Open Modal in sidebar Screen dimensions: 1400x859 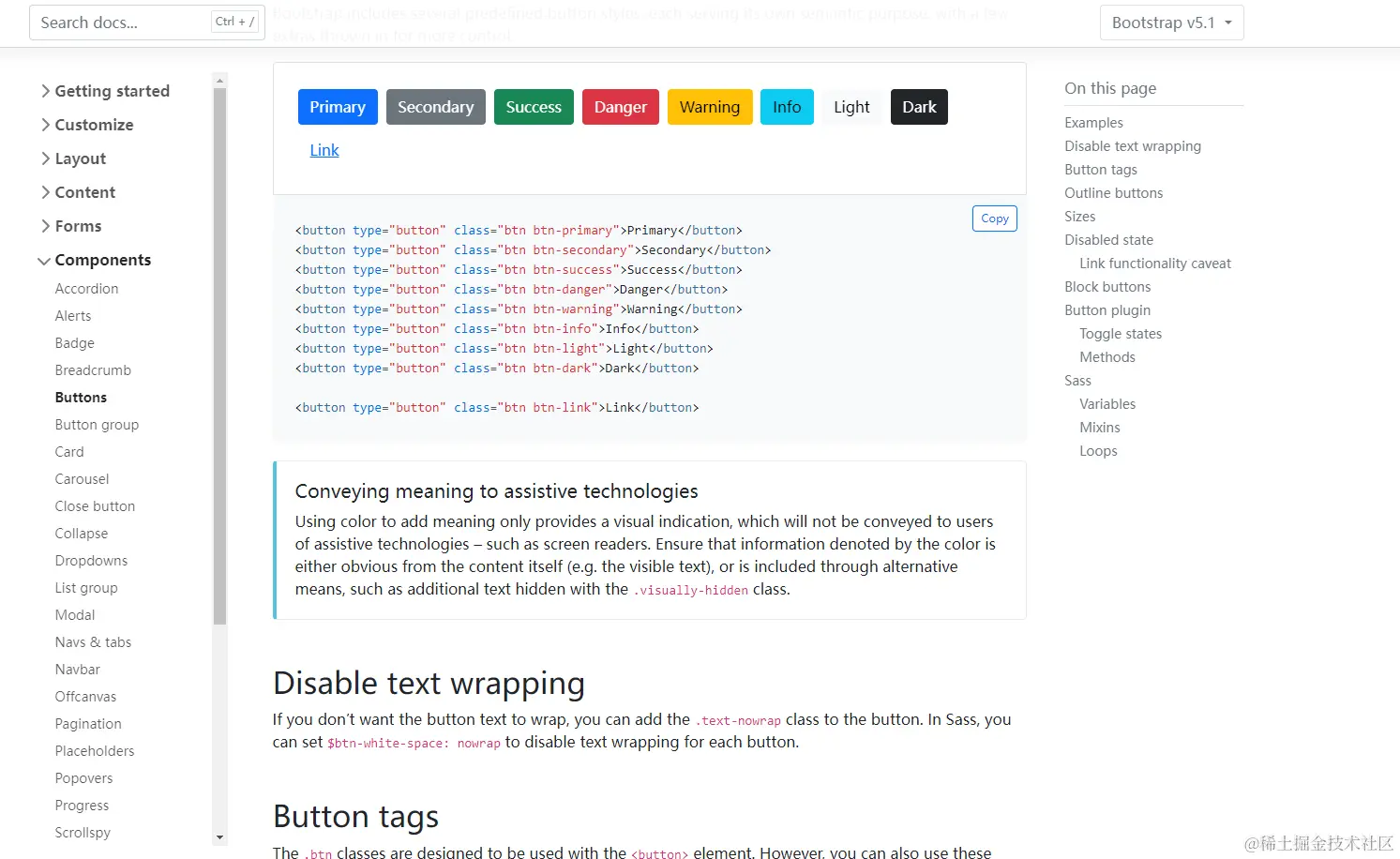(x=75, y=615)
